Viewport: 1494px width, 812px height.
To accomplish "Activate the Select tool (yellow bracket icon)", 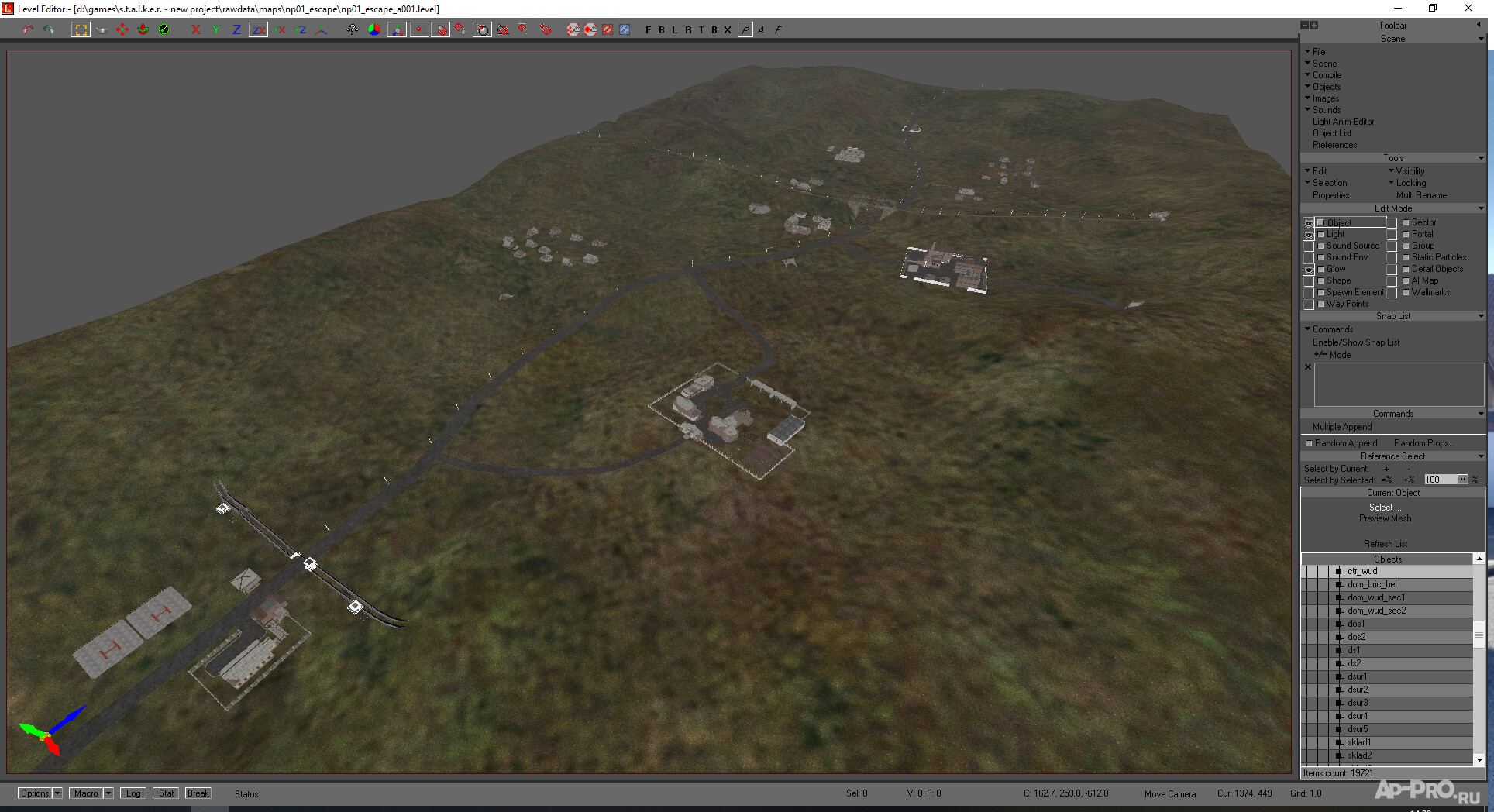I will point(81,29).
